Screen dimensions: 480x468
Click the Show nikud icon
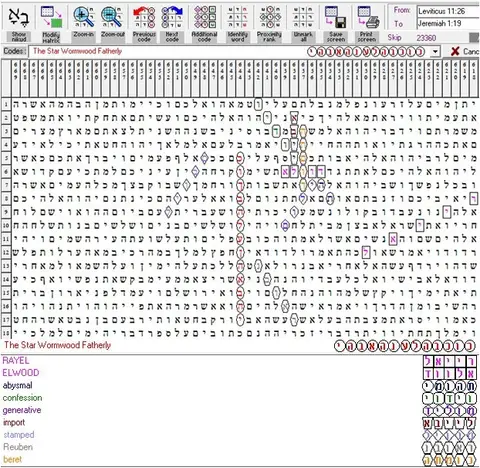tap(19, 17)
